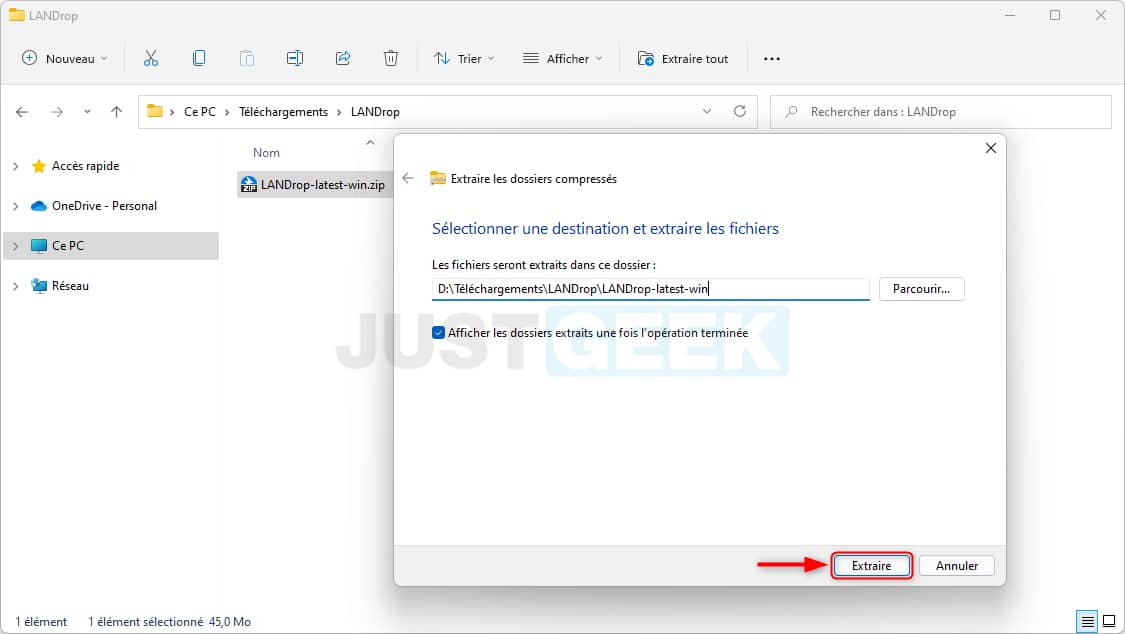This screenshot has width=1125, height=634.
Task: Select OneDrive - Personal in sidebar
Action: (x=104, y=206)
